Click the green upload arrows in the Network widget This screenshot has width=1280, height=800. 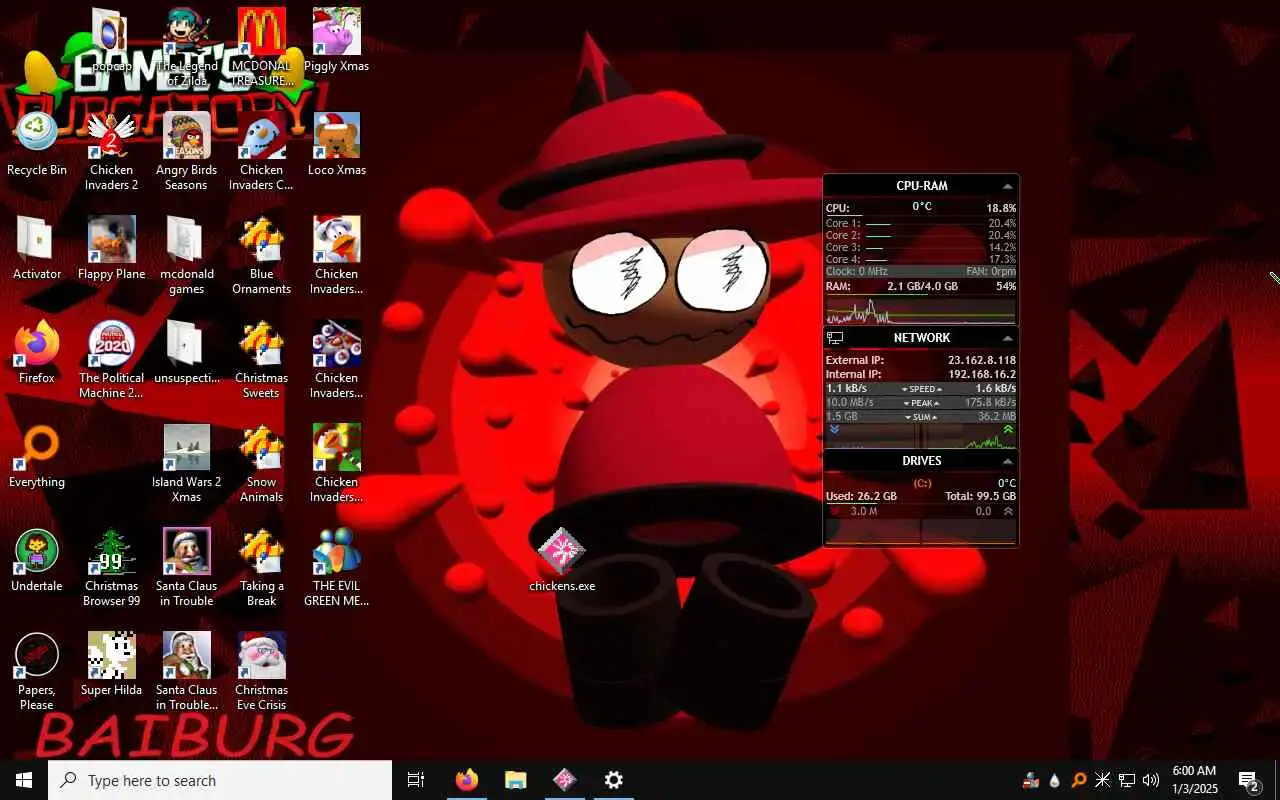[1008, 430]
